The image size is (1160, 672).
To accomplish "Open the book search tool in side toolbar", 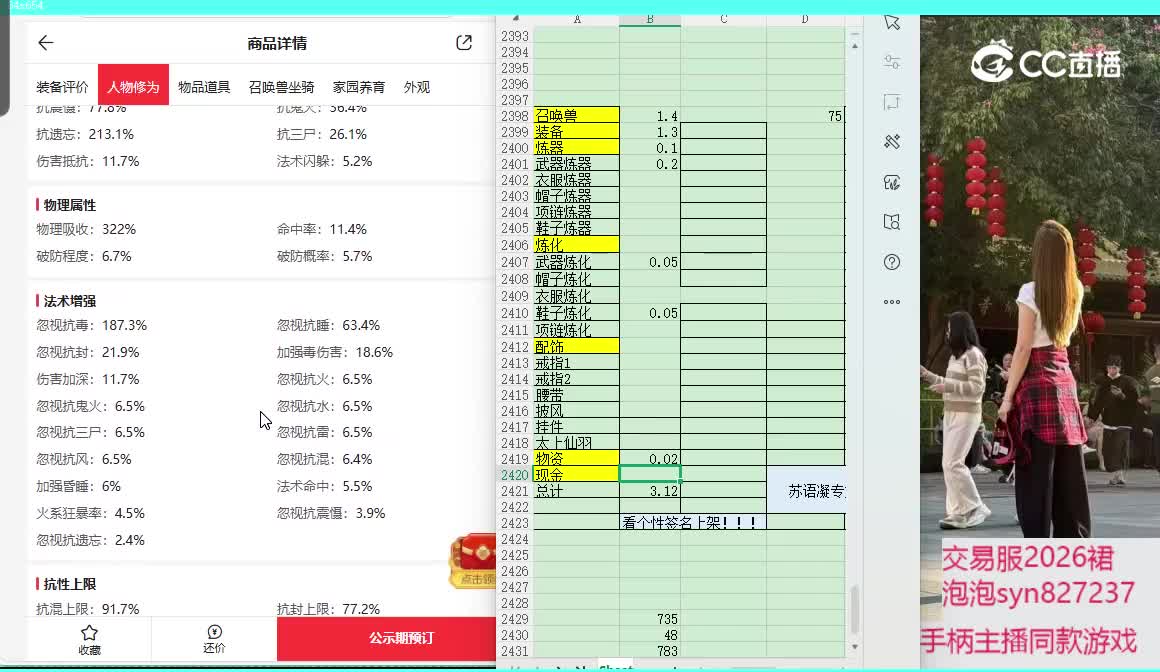I will pos(892,222).
